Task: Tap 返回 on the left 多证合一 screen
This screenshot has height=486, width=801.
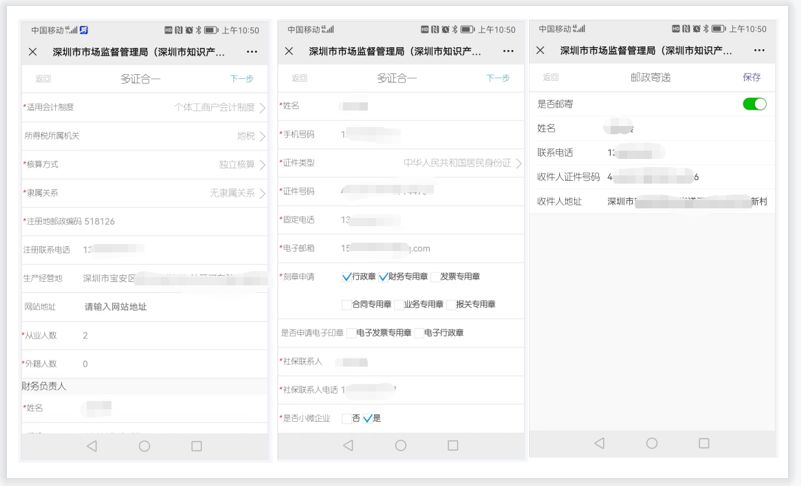Action: point(43,78)
